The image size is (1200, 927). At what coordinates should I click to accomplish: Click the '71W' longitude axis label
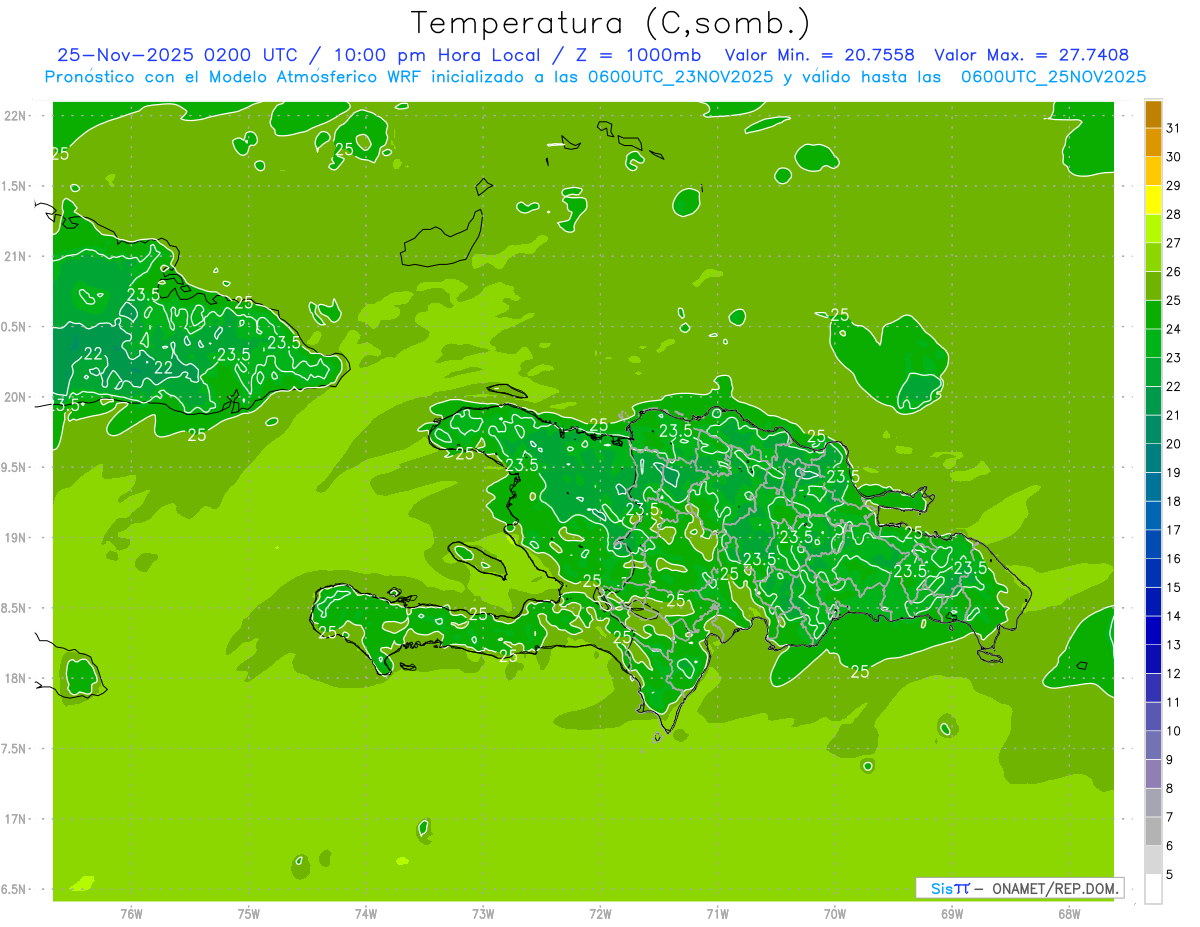[x=717, y=913]
